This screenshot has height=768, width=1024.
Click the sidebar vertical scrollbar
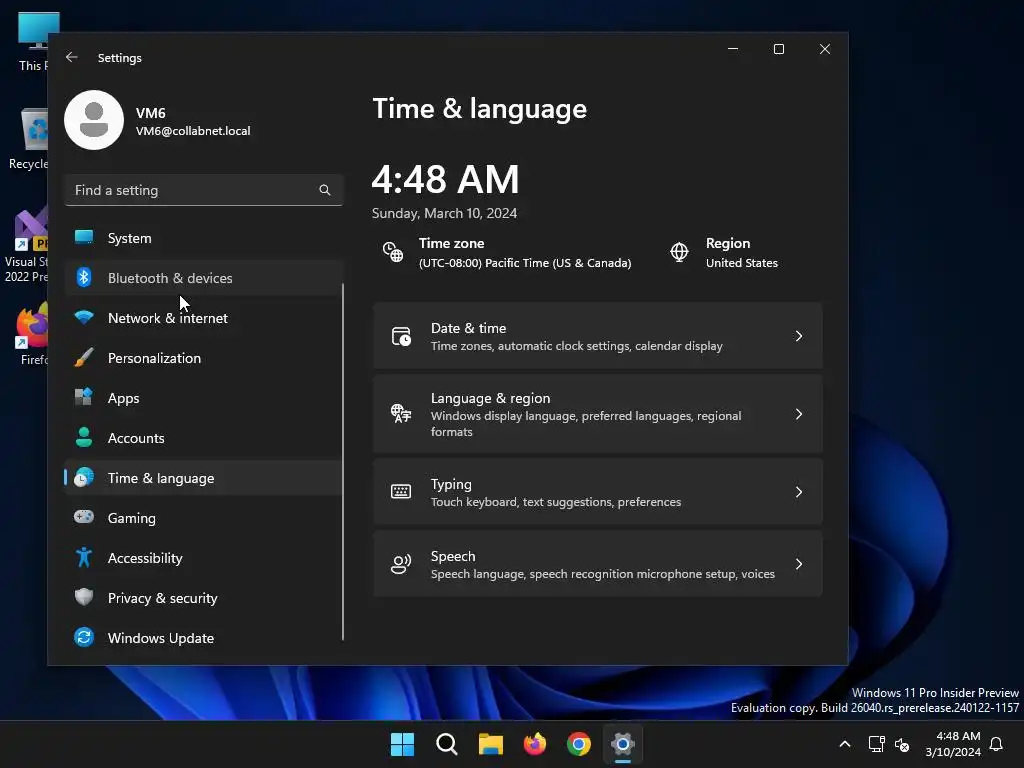click(x=343, y=461)
